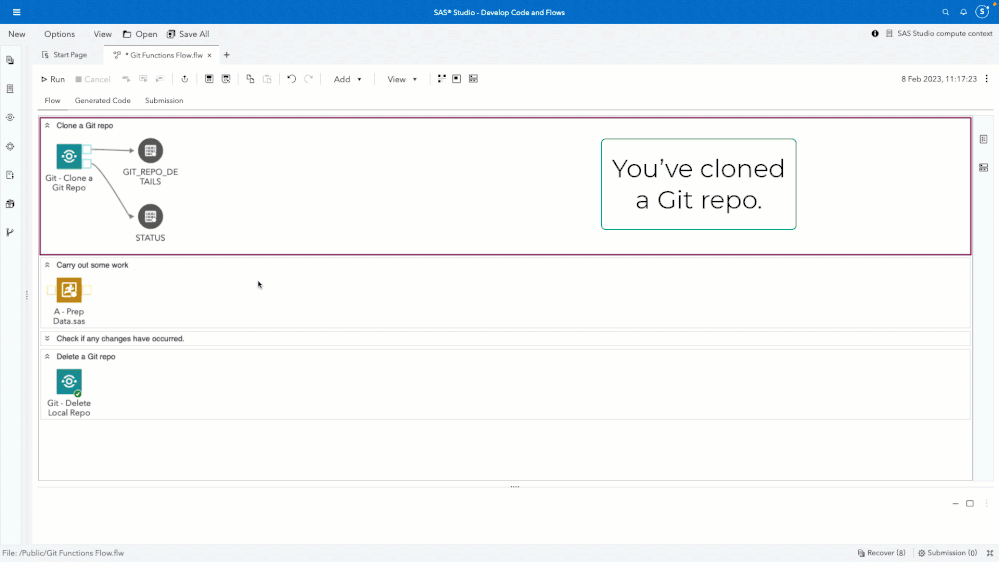Open the Git branch pane in sidebar
999x562 pixels.
(x=10, y=232)
